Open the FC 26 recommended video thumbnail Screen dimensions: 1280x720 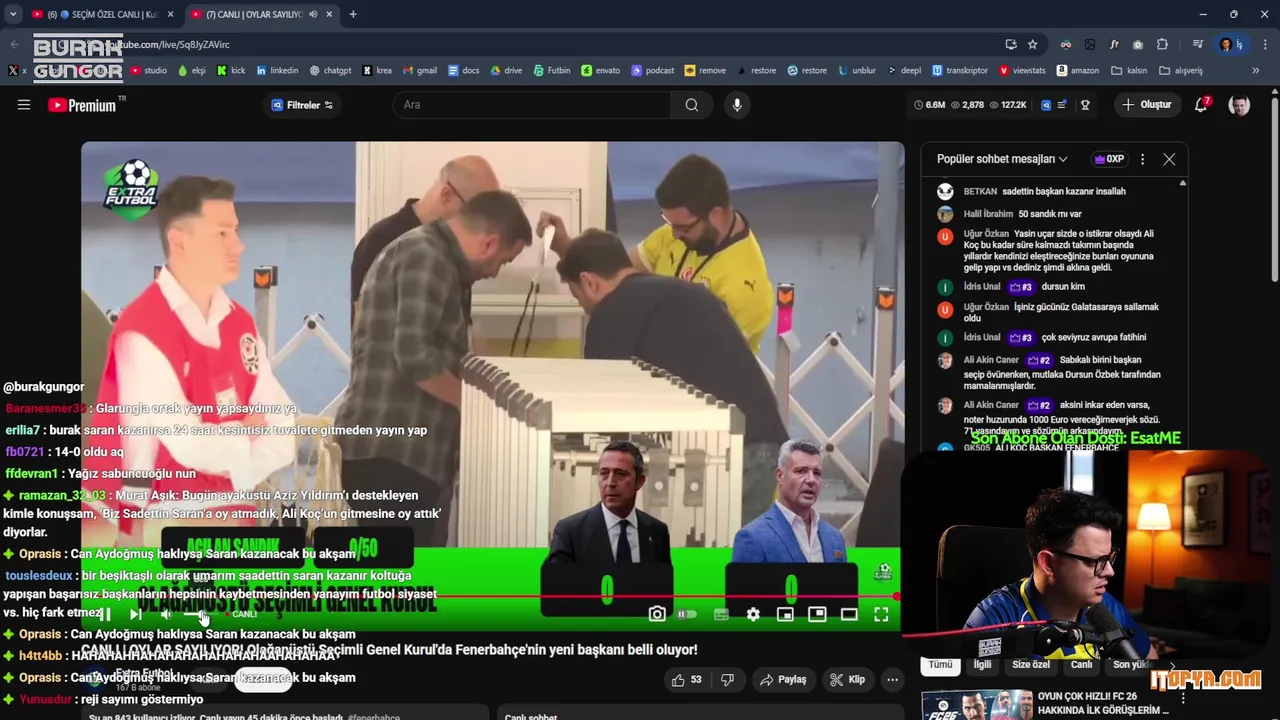click(x=977, y=704)
